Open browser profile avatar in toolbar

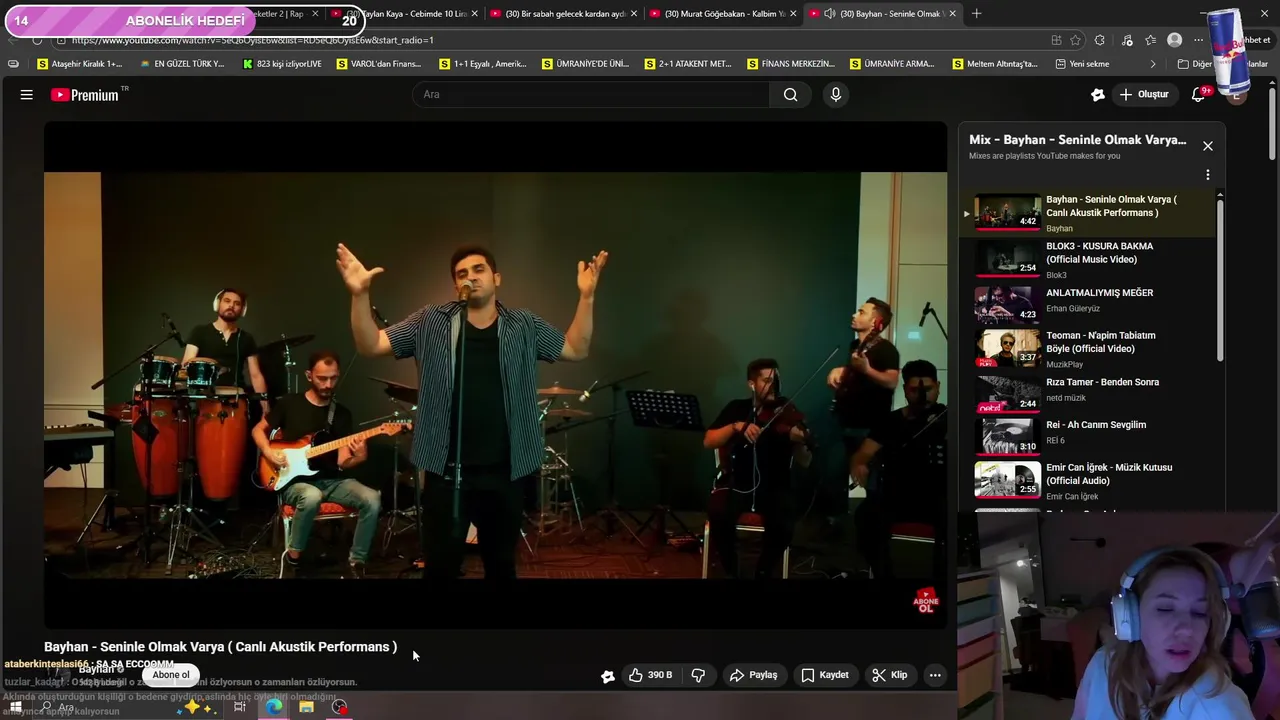pyautogui.click(x=1175, y=40)
